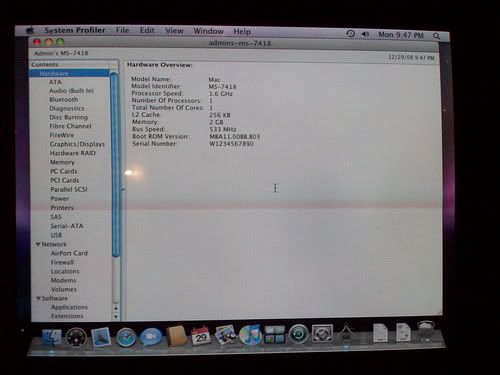The height and width of the screenshot is (375, 500).
Task: Click the volume icon in menu bar
Action: click(x=365, y=34)
